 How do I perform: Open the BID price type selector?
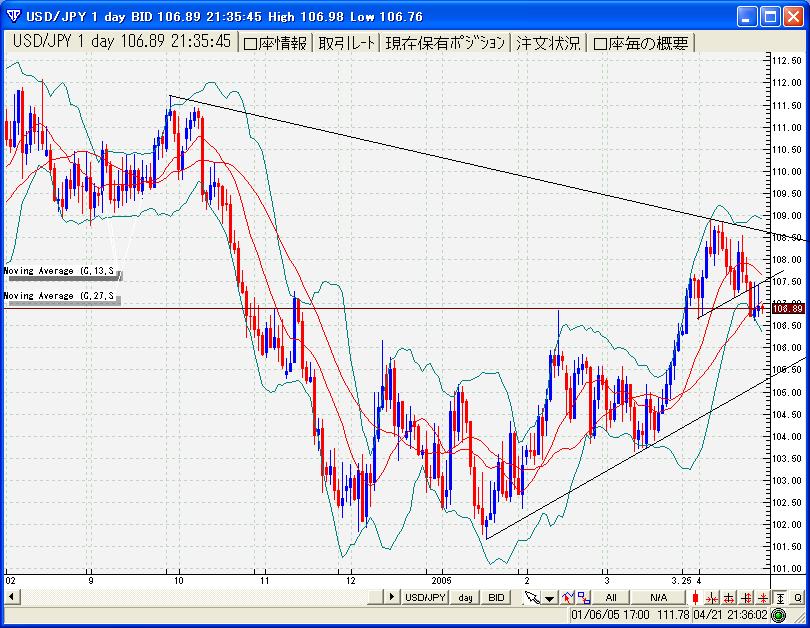pos(496,598)
